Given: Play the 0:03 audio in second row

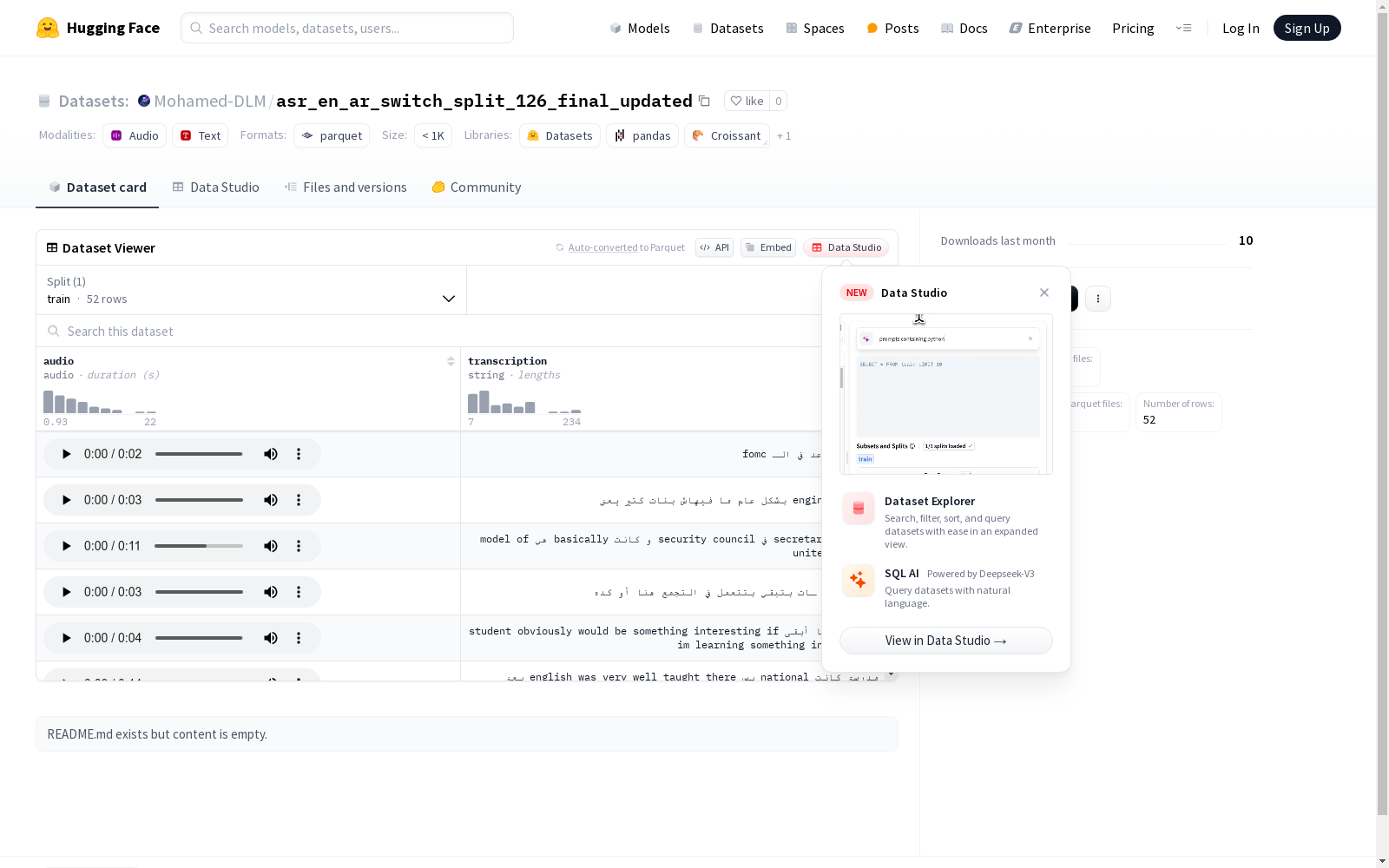Looking at the screenshot, I should click(x=66, y=500).
